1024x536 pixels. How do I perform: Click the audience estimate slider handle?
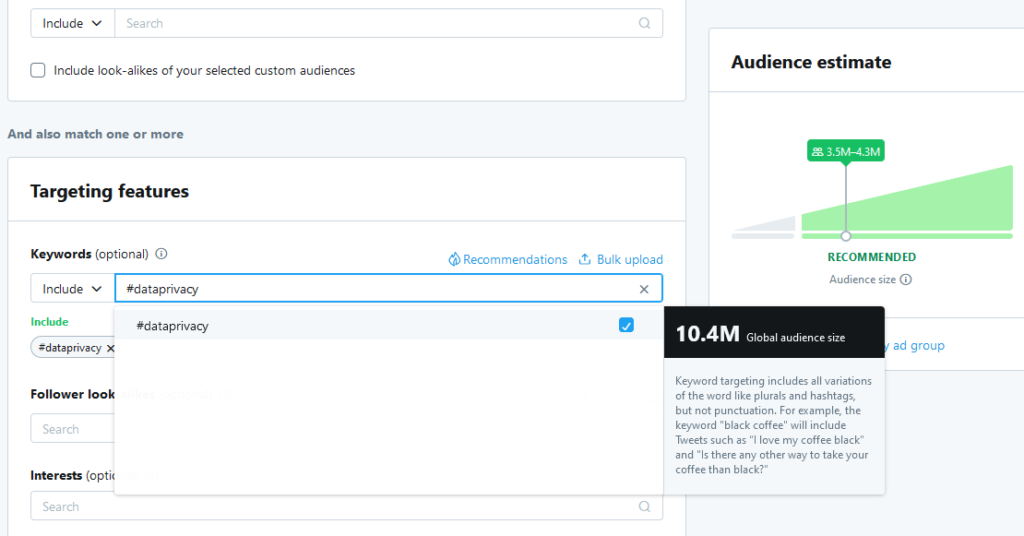[846, 236]
